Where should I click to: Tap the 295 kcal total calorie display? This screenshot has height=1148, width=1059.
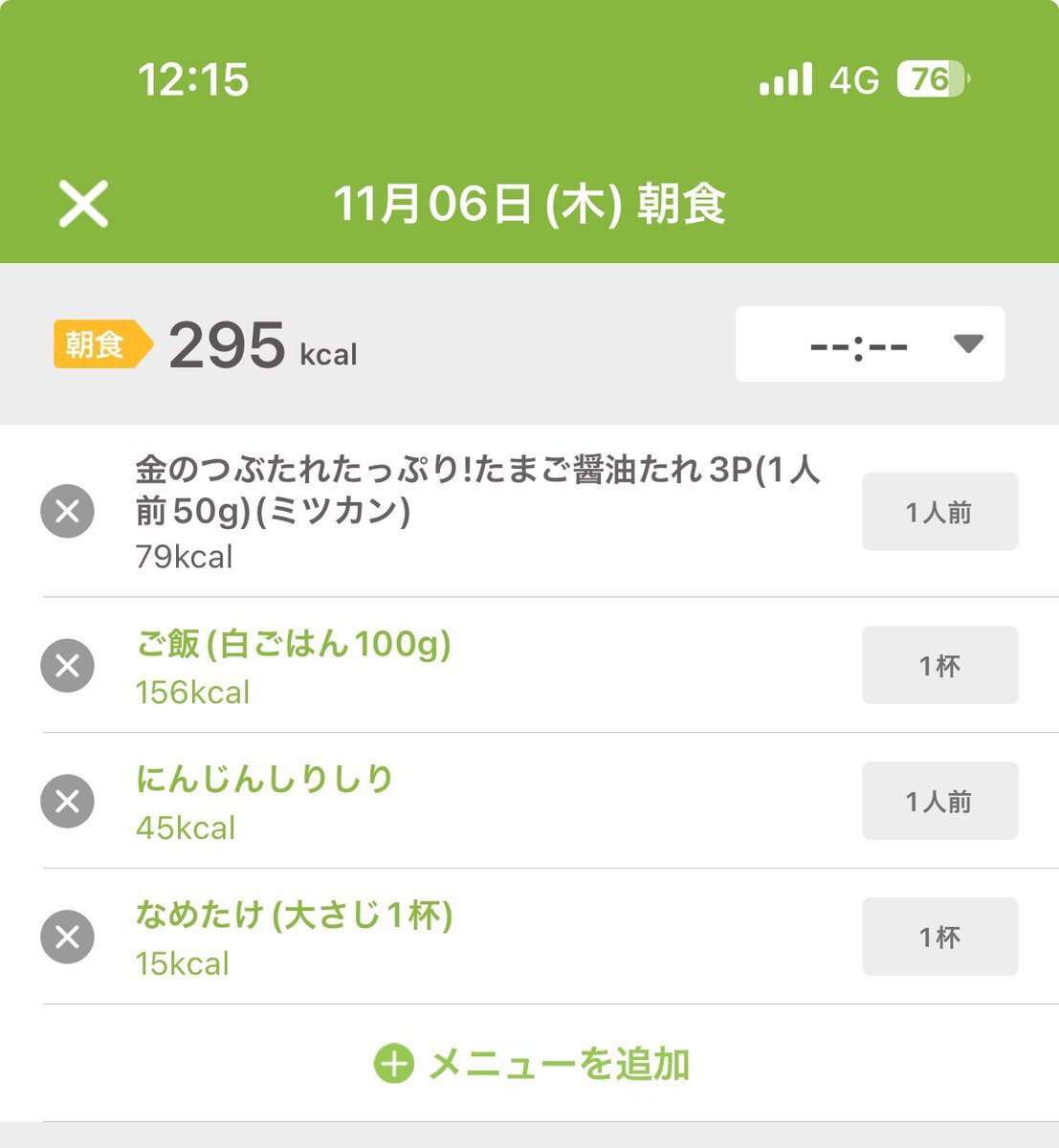click(x=263, y=345)
